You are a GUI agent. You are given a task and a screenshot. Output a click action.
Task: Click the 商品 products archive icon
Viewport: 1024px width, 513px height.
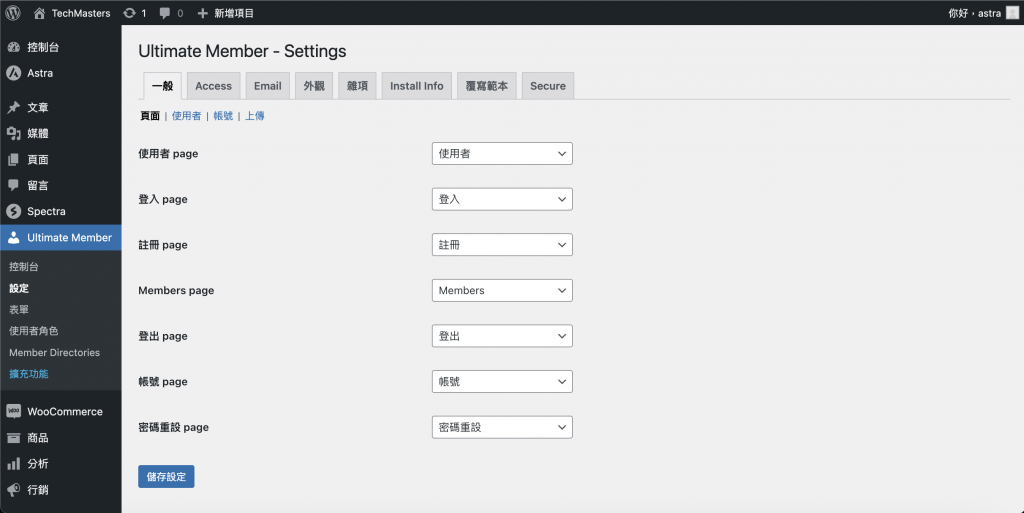pos(14,437)
